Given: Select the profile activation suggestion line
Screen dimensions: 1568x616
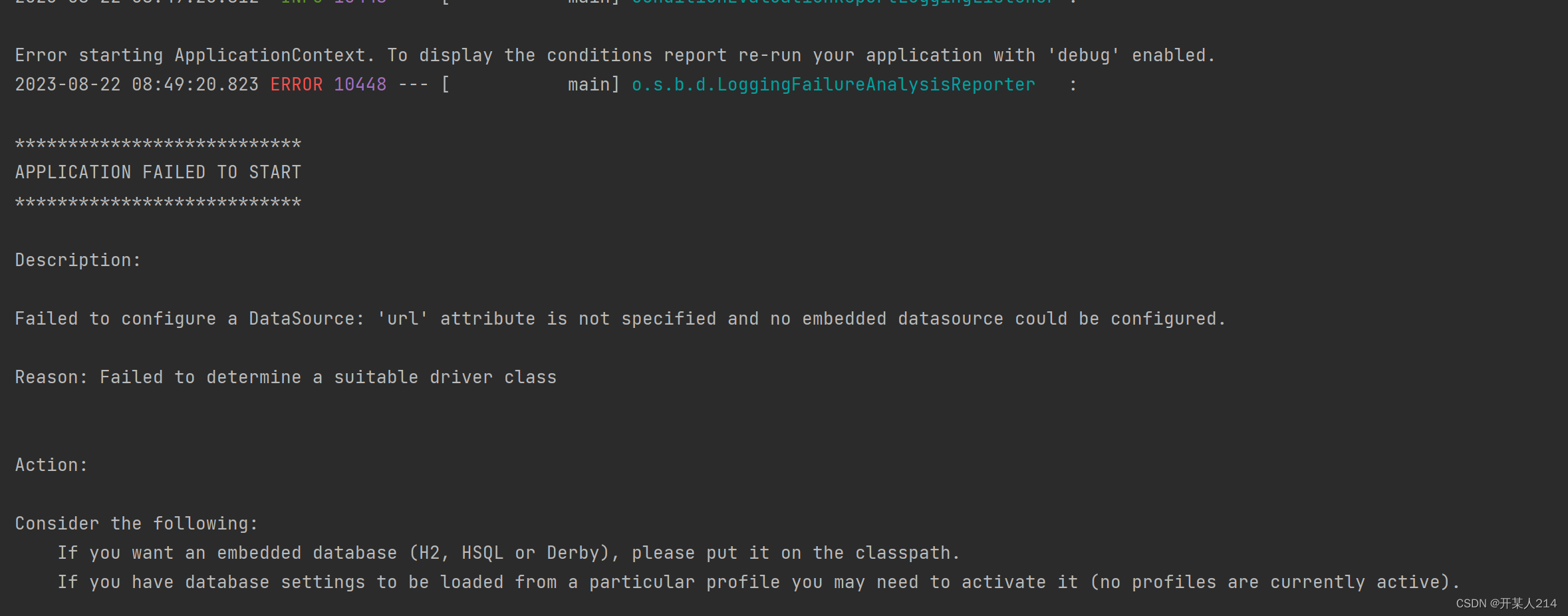Looking at the screenshot, I should coord(758,581).
